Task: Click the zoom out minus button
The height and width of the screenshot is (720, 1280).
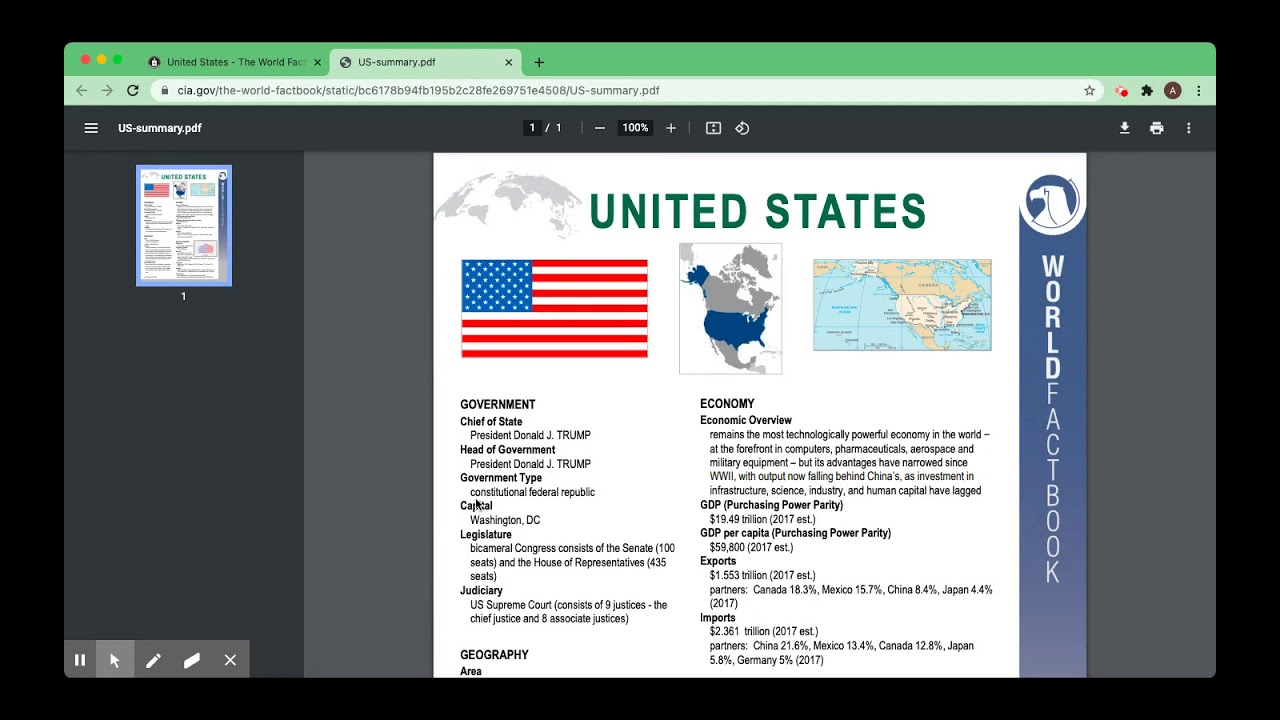Action: point(600,128)
